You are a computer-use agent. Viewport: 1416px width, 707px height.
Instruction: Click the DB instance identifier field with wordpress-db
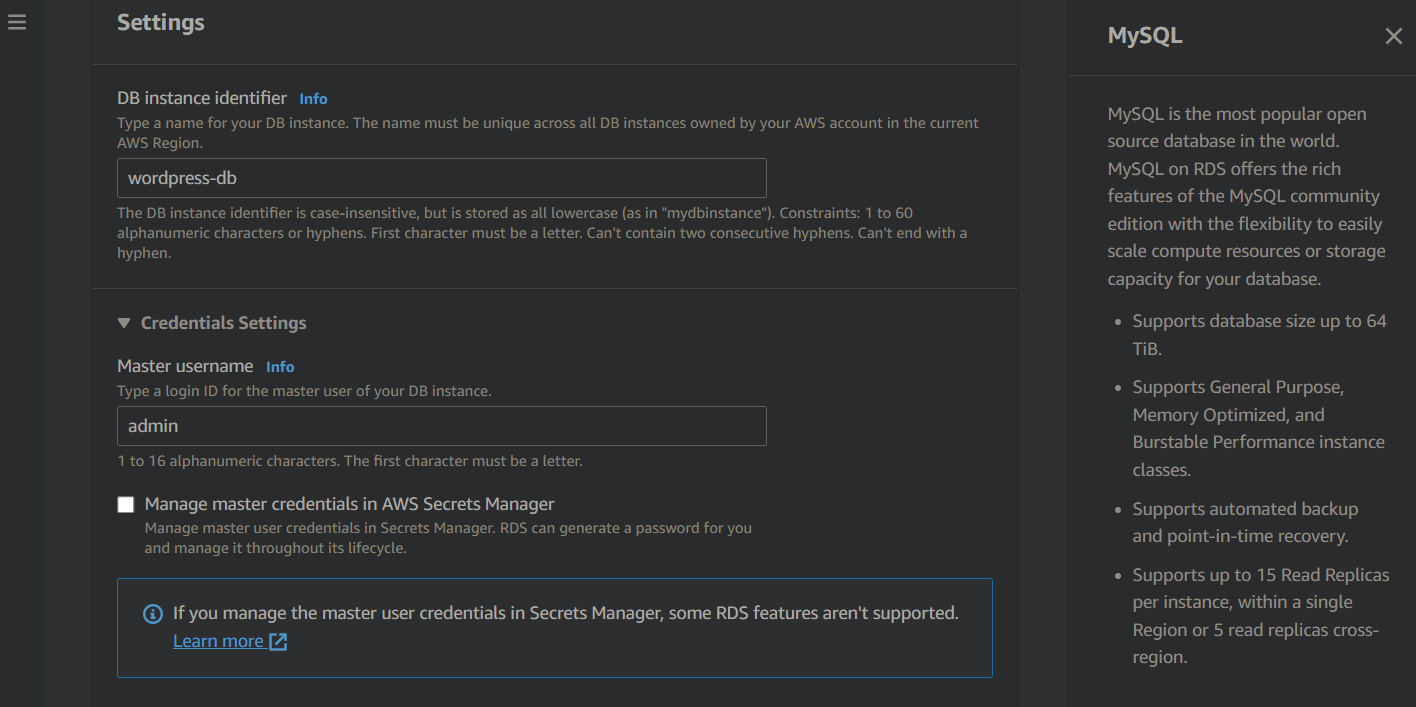(442, 178)
